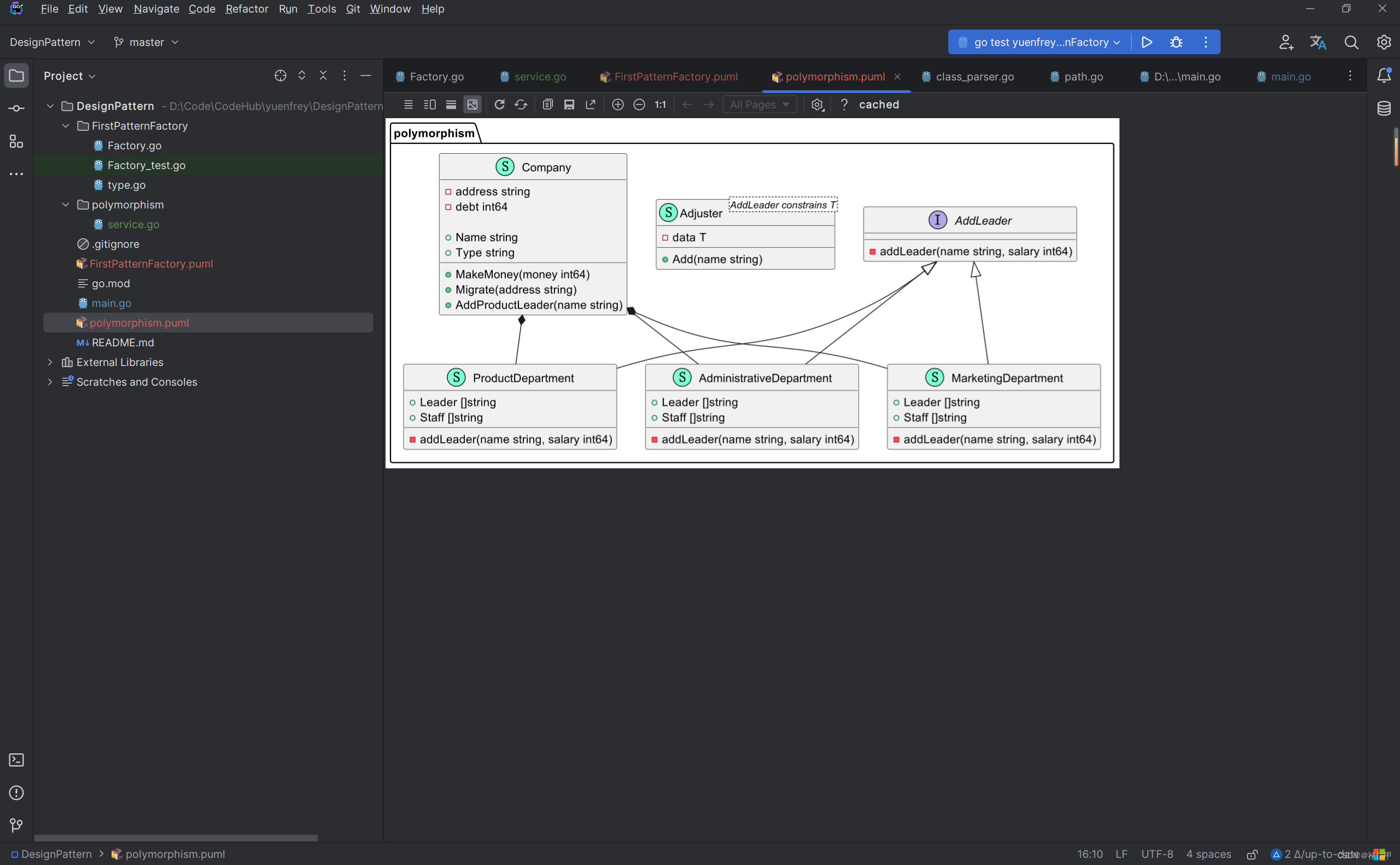
Task: Open the Database tool window icon
Action: point(1384,108)
